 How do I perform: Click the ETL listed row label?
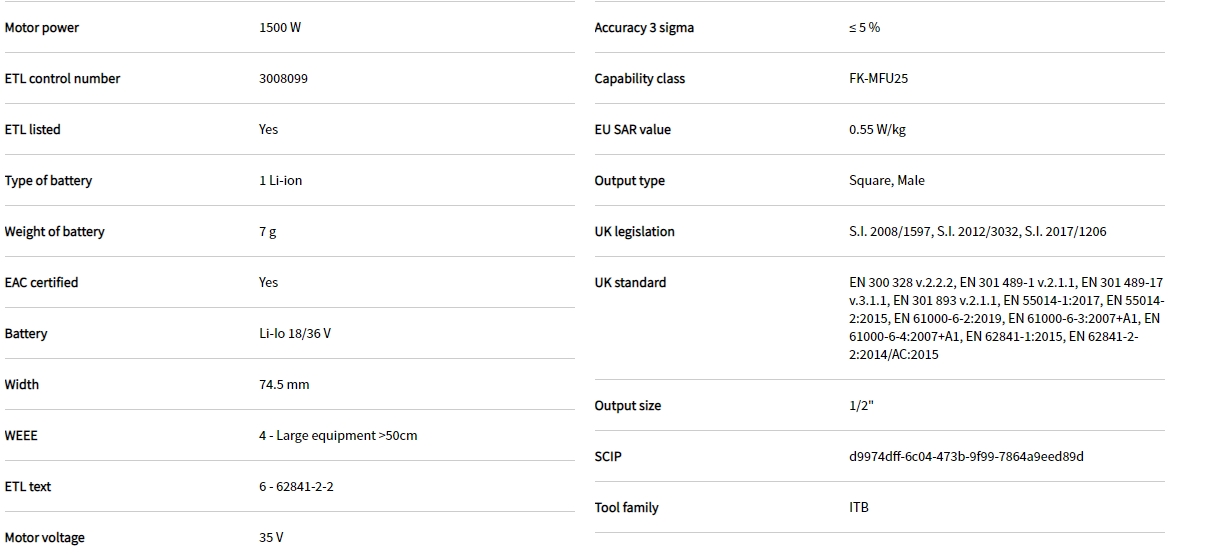click(x=32, y=130)
